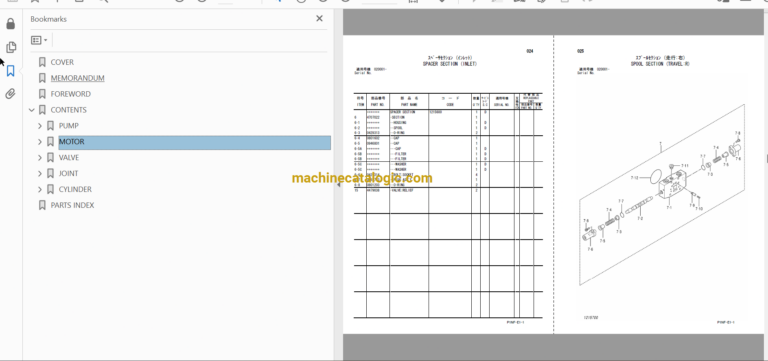Open the attachments paperclip panel
Viewport: 768px width, 361px height.
[10, 94]
